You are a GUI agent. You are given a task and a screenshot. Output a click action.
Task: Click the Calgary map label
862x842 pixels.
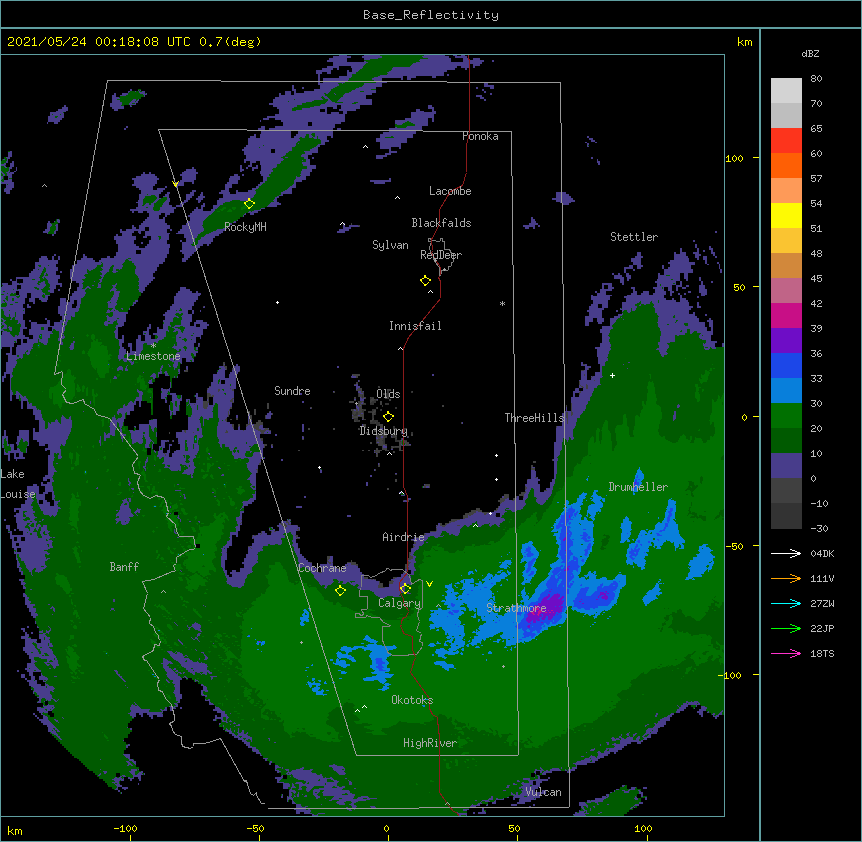pyautogui.click(x=399, y=603)
